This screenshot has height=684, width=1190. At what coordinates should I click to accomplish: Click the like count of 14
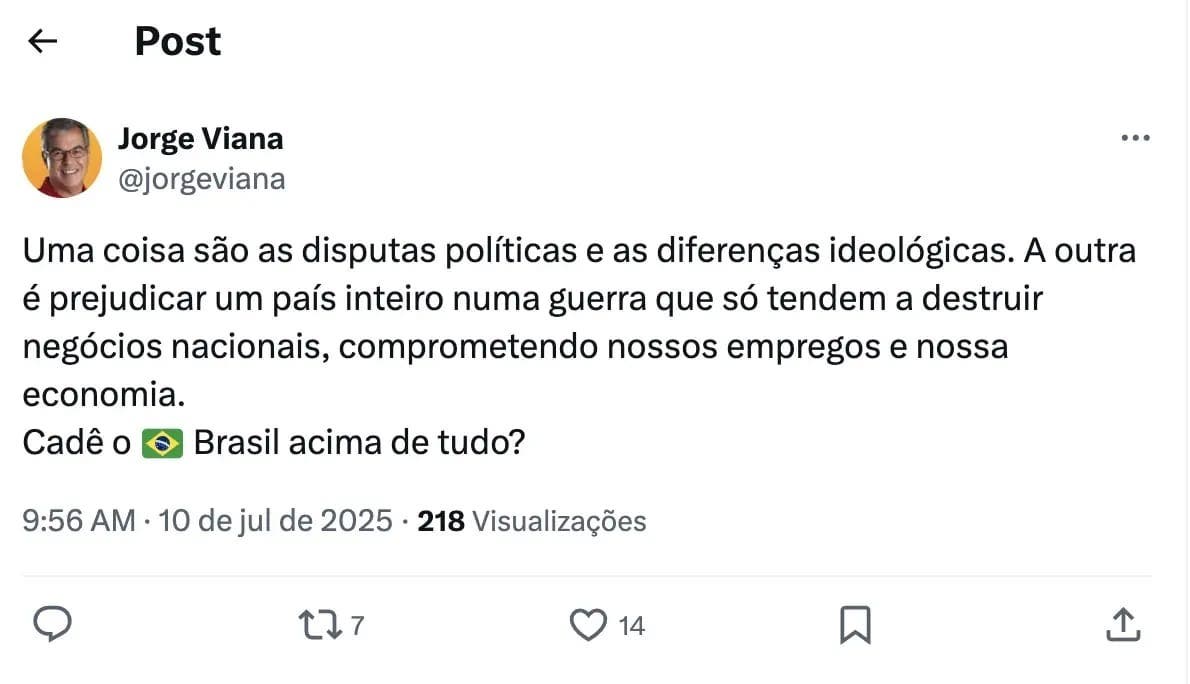coord(631,627)
